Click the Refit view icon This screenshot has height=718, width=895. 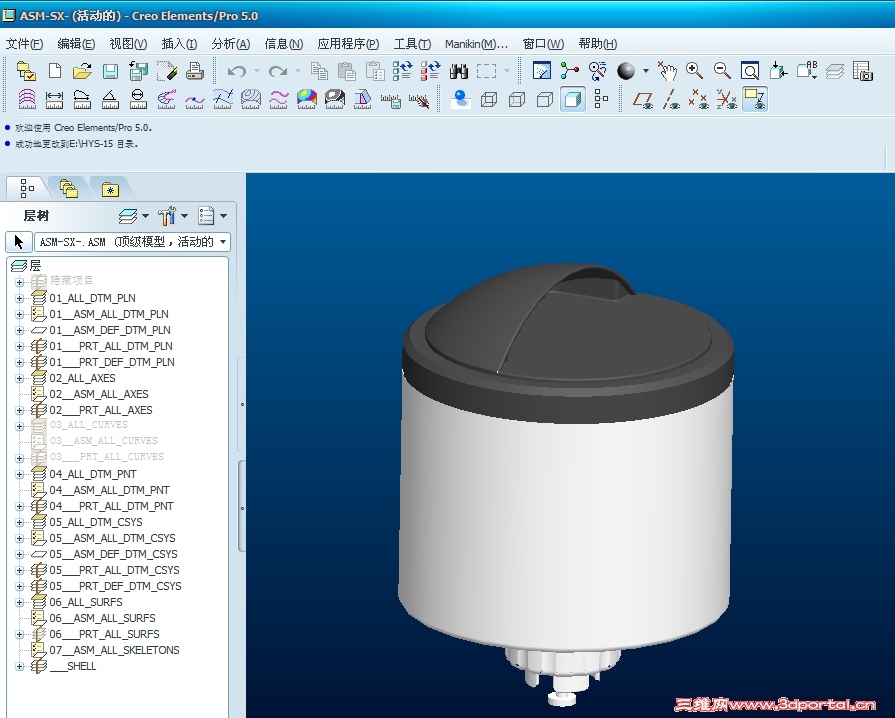[749, 71]
